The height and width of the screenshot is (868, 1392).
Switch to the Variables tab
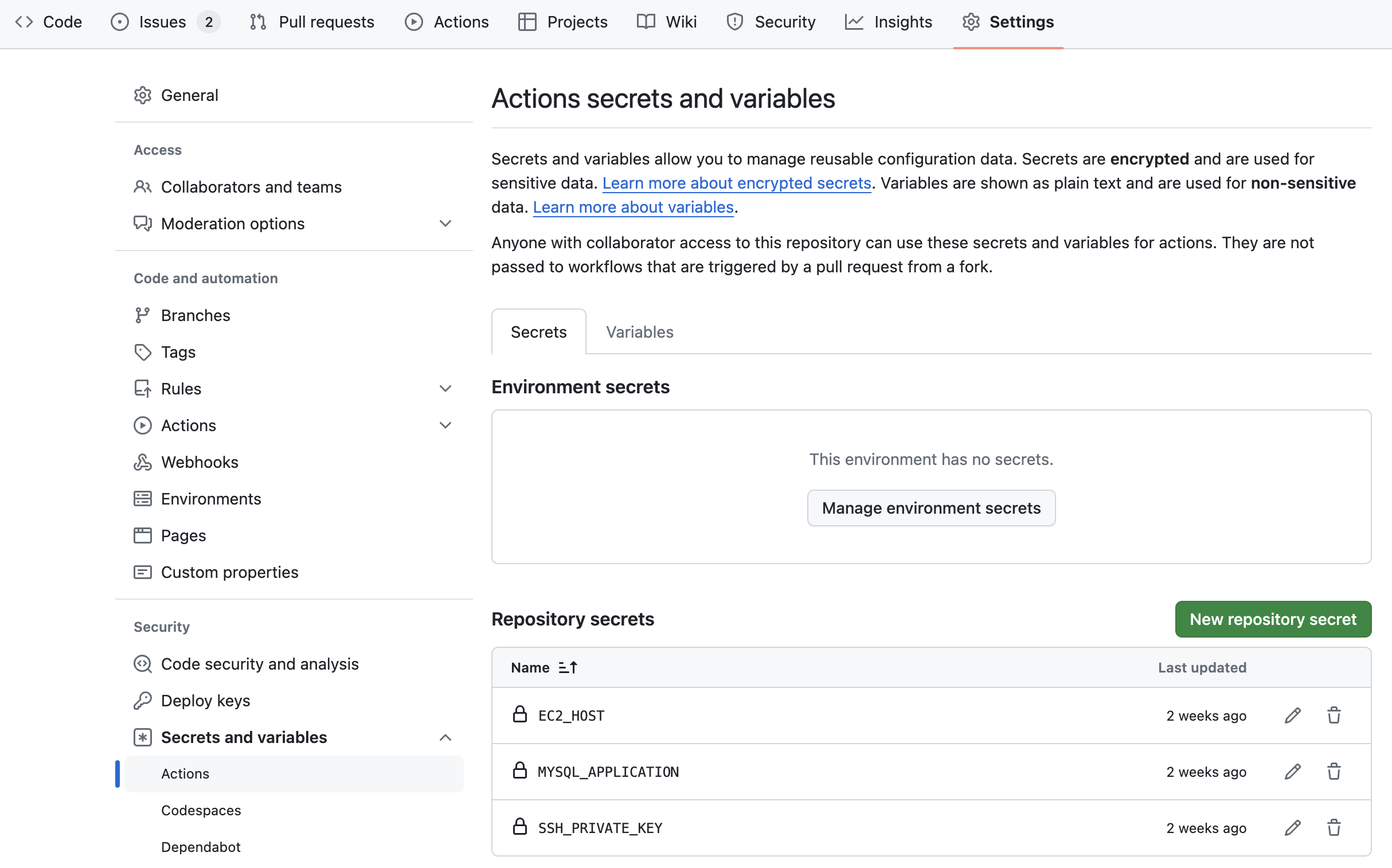pyautogui.click(x=639, y=332)
